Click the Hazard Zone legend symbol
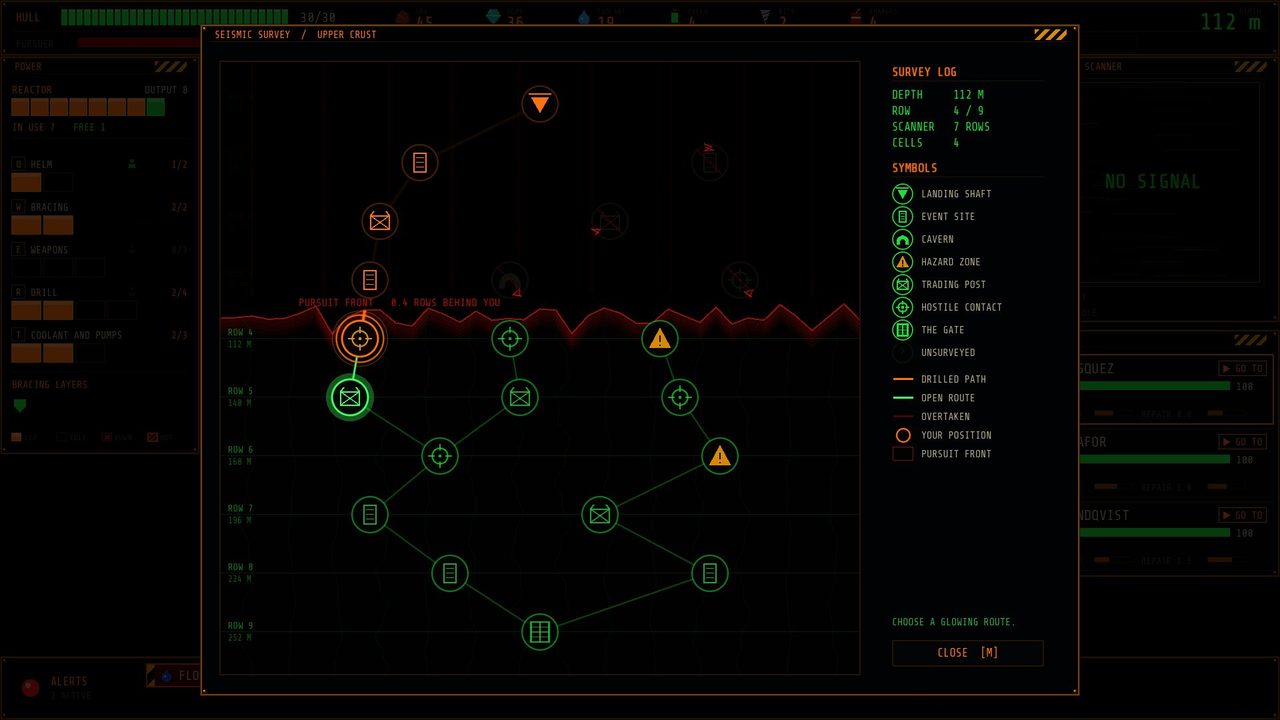Image resolution: width=1280 pixels, height=720 pixels. pyautogui.click(x=903, y=262)
